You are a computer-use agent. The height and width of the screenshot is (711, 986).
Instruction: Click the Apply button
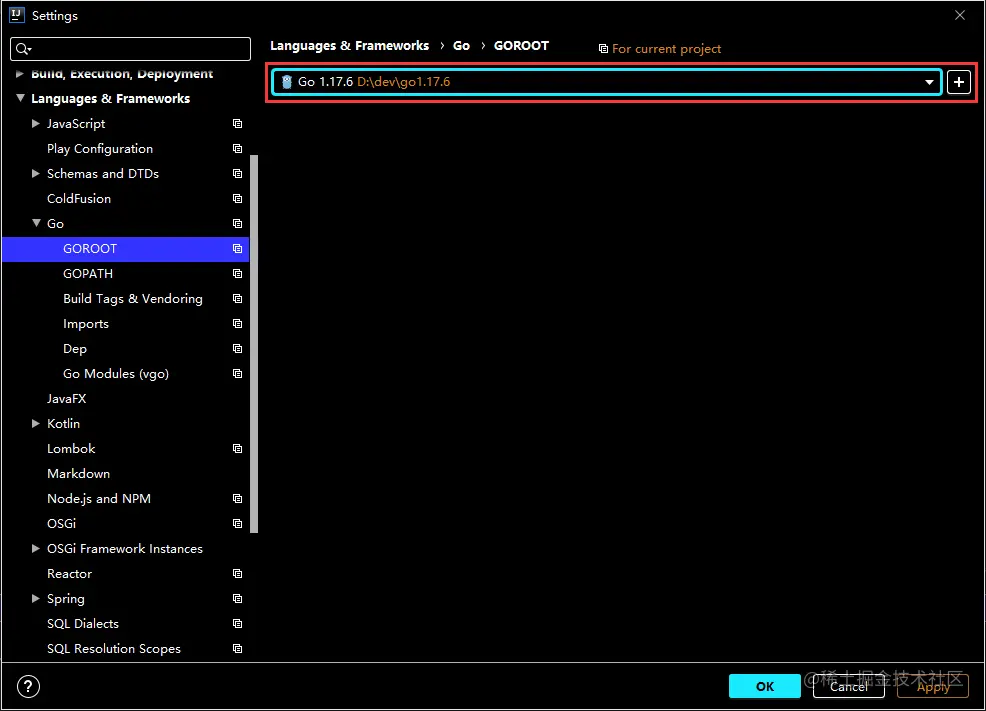tap(933, 686)
